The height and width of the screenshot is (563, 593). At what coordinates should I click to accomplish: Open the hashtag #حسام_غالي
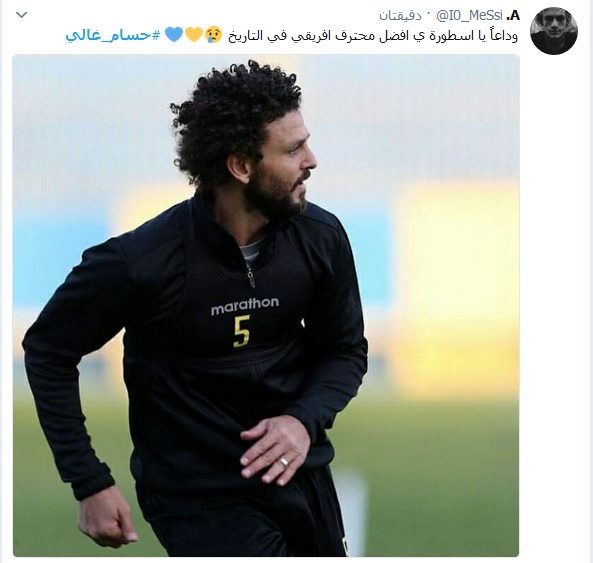(113, 35)
